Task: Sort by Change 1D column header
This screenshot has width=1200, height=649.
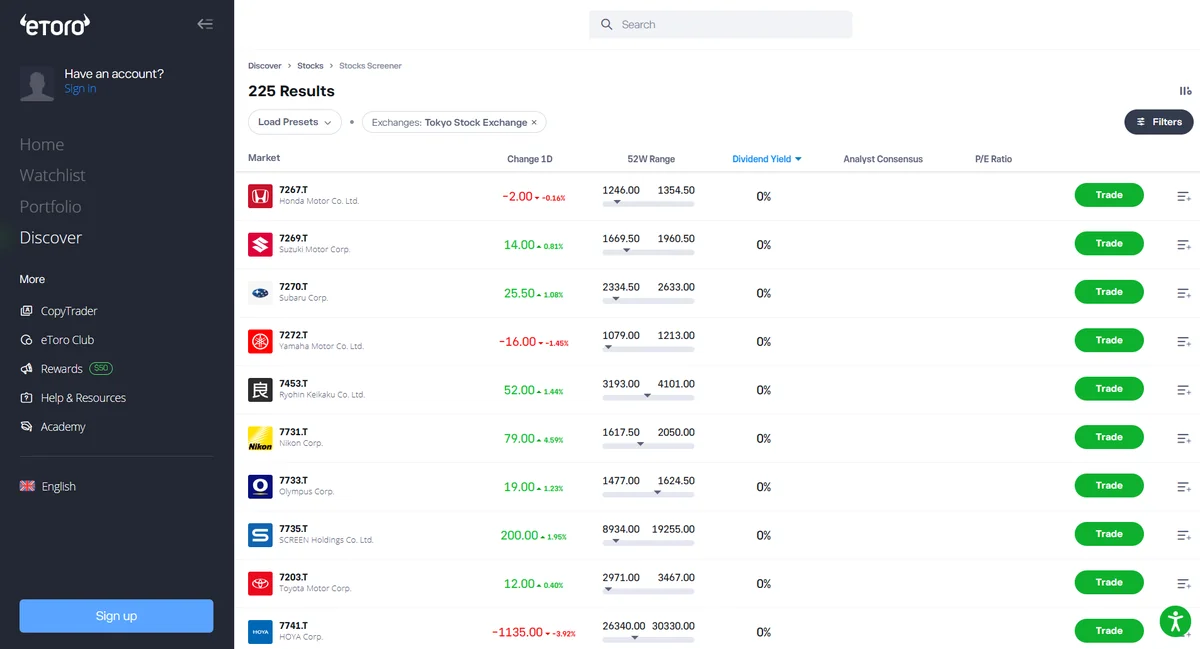Action: pyautogui.click(x=529, y=159)
